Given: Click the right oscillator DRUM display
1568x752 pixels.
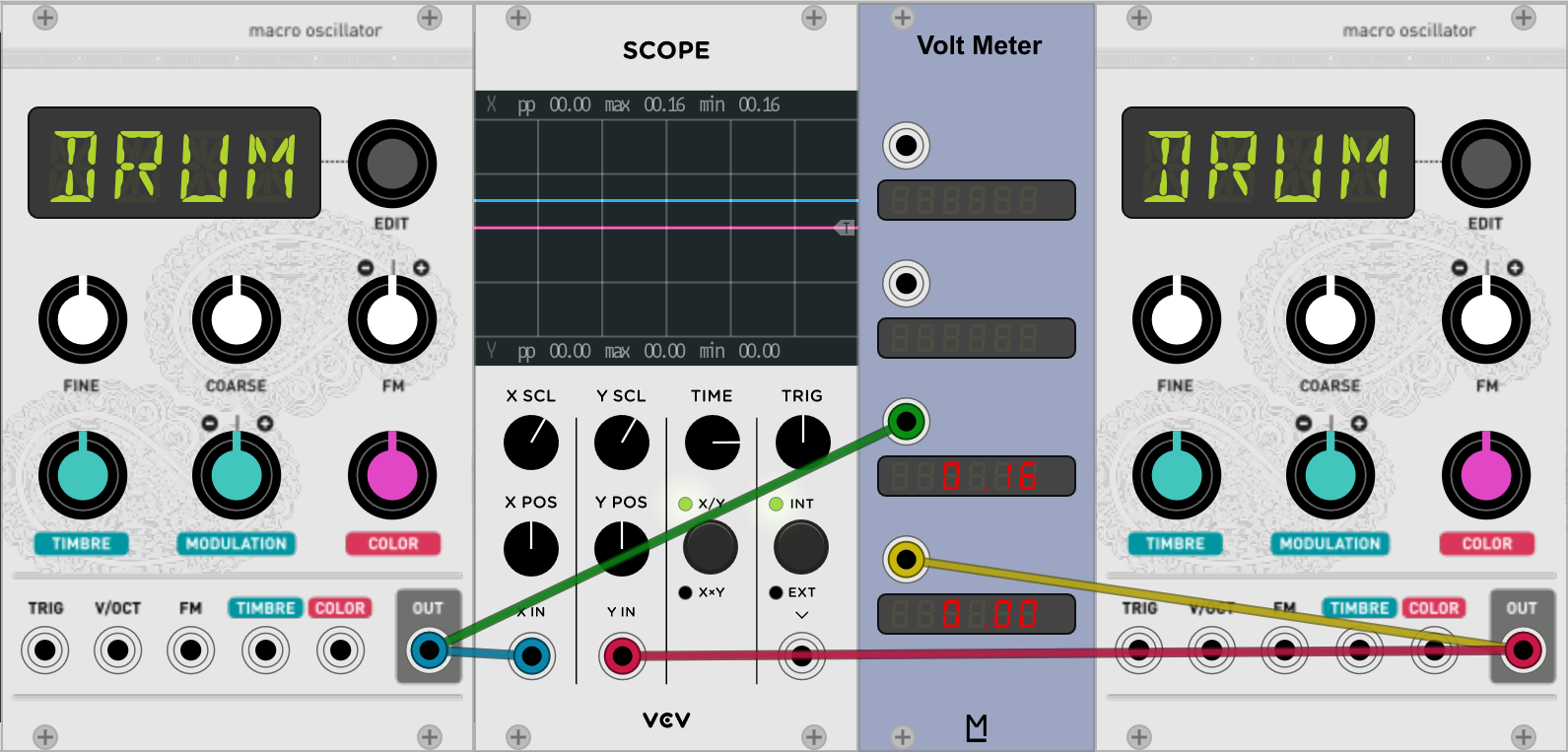Looking at the screenshot, I should point(1268,163).
